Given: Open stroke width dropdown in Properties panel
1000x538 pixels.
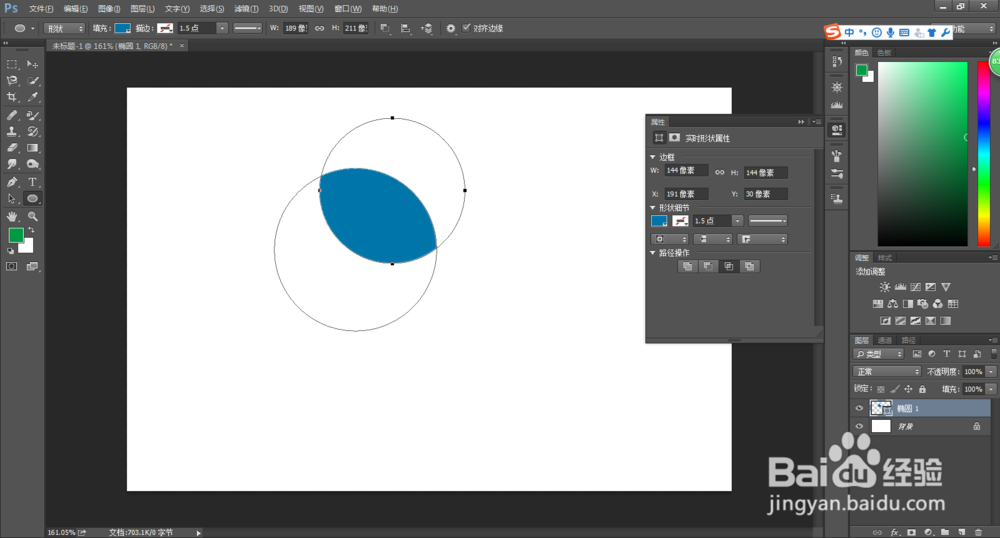Looking at the screenshot, I should [x=737, y=221].
